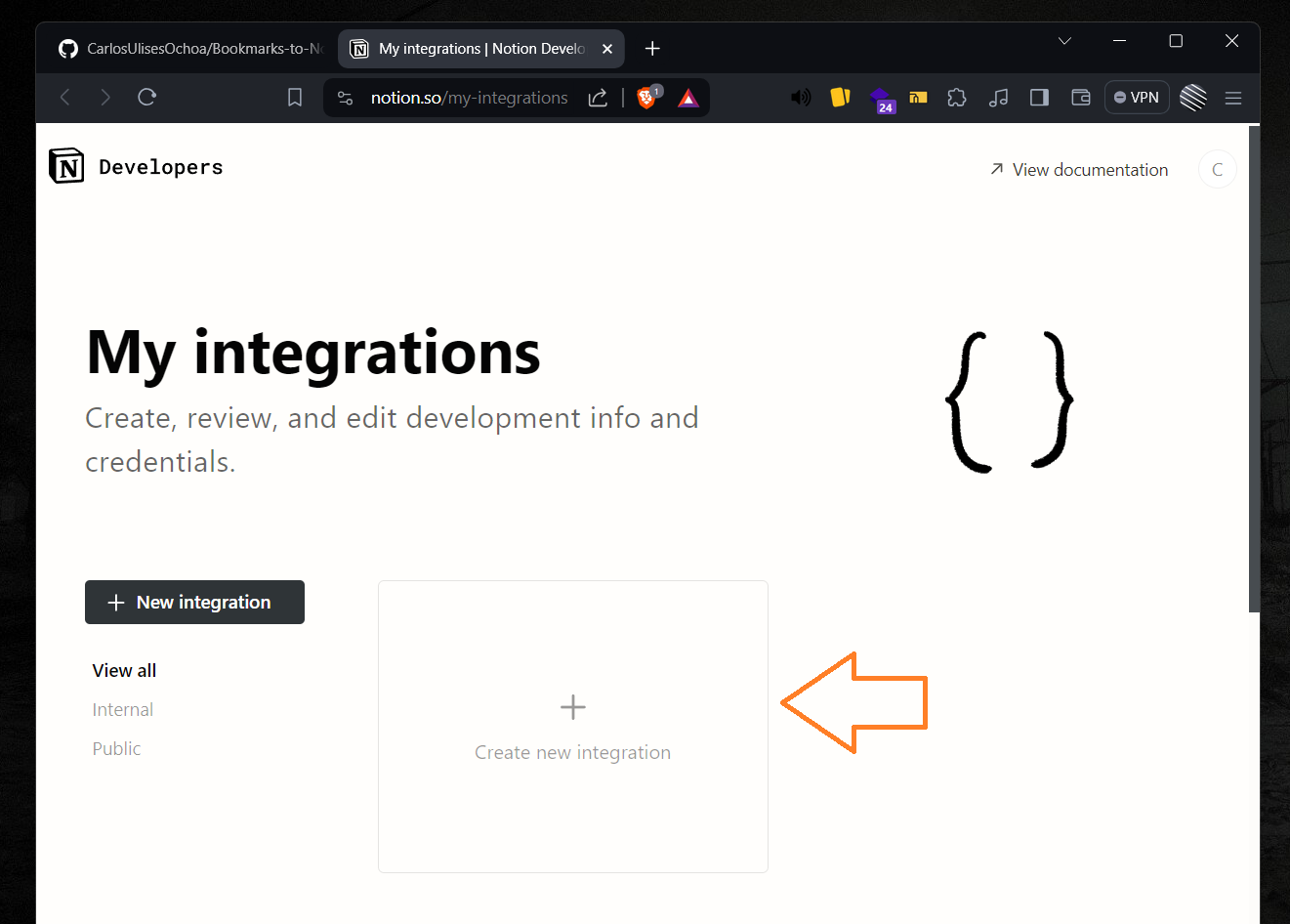Click the share icon in the address bar
1290x924 pixels.
[x=598, y=98]
